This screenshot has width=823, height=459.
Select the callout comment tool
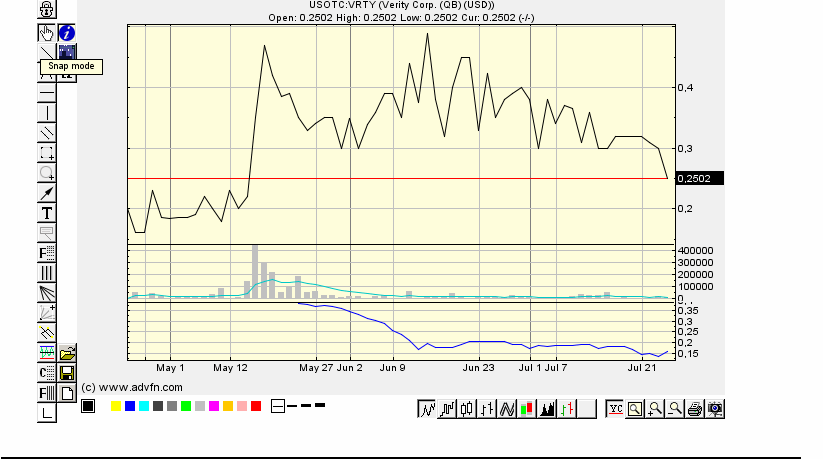pyautogui.click(x=46, y=233)
